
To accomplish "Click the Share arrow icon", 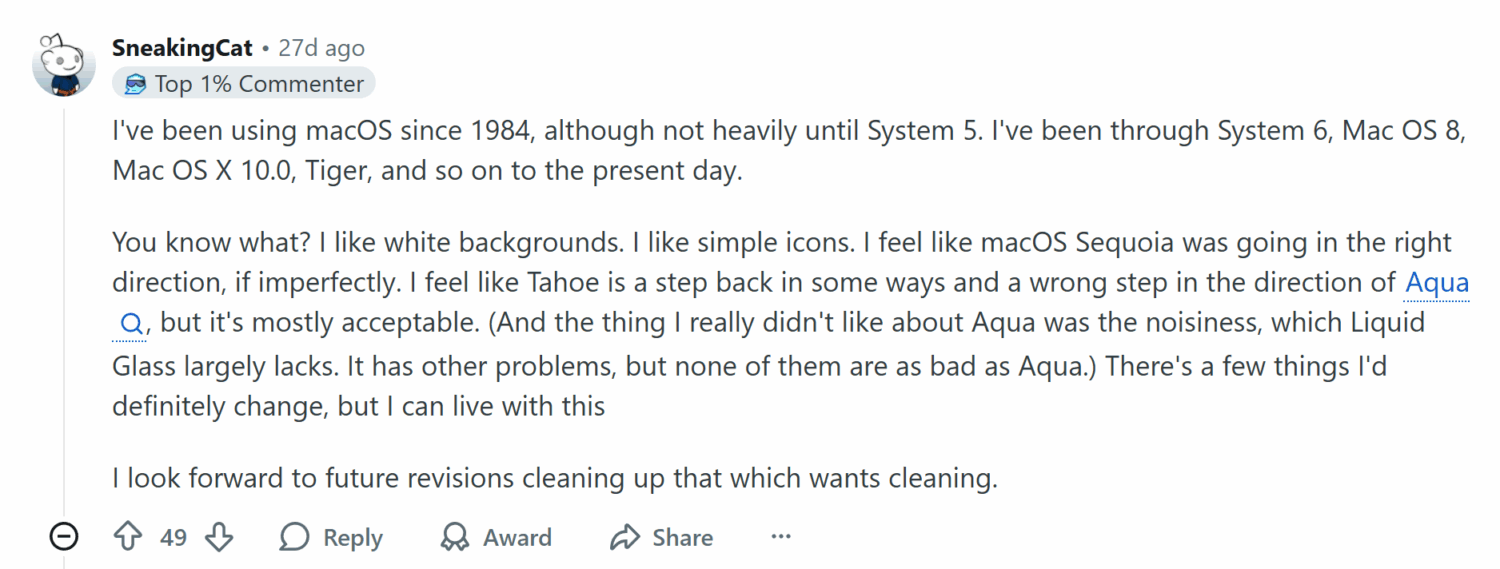I will coord(625,537).
